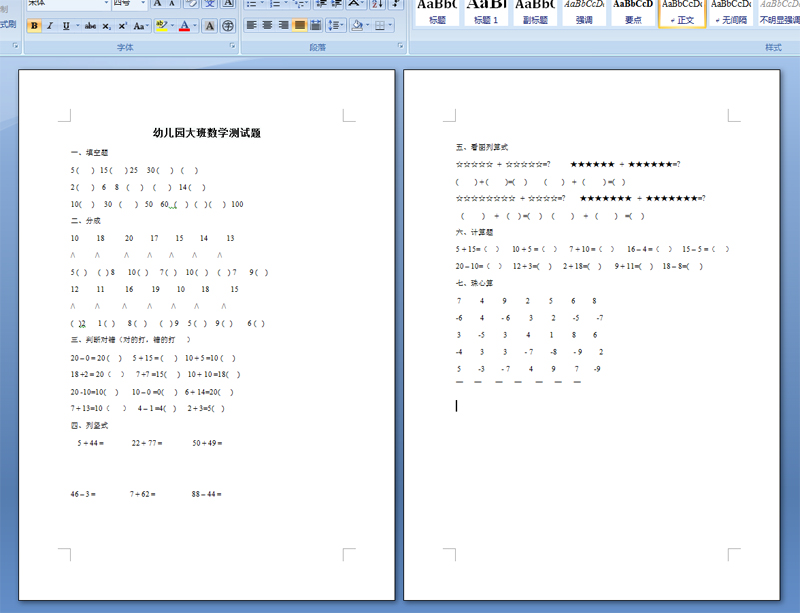This screenshot has width=800, height=613.
Task: Open the clipboard group dialog launcher
Action: (15, 46)
